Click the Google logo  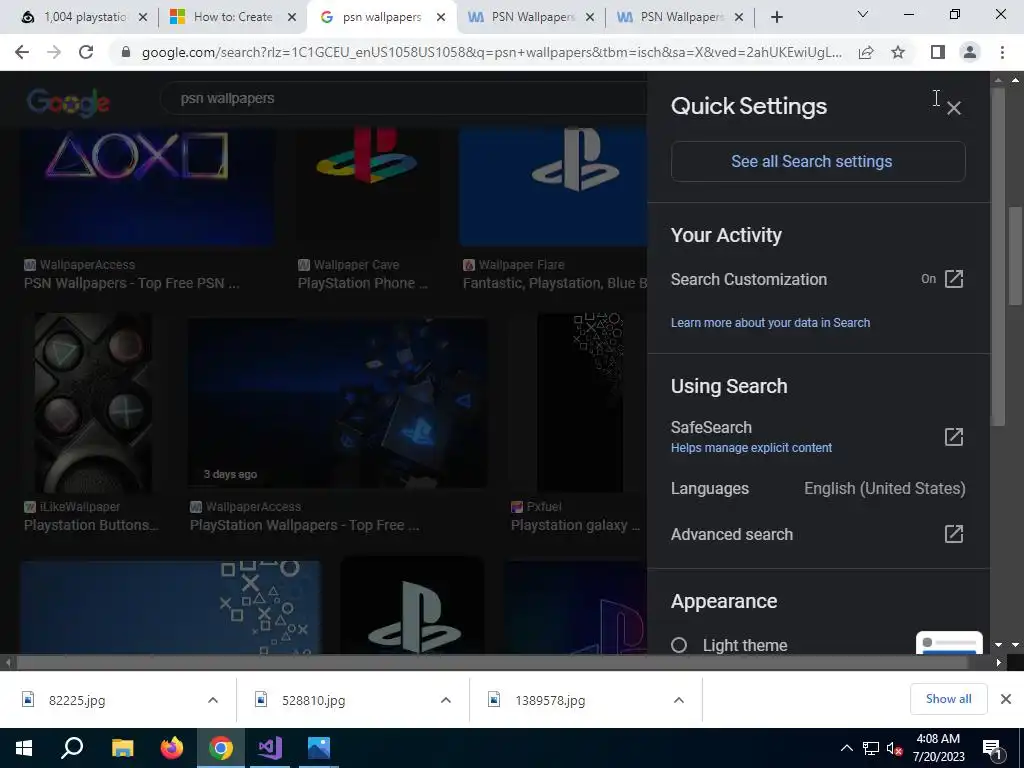[x=69, y=102]
